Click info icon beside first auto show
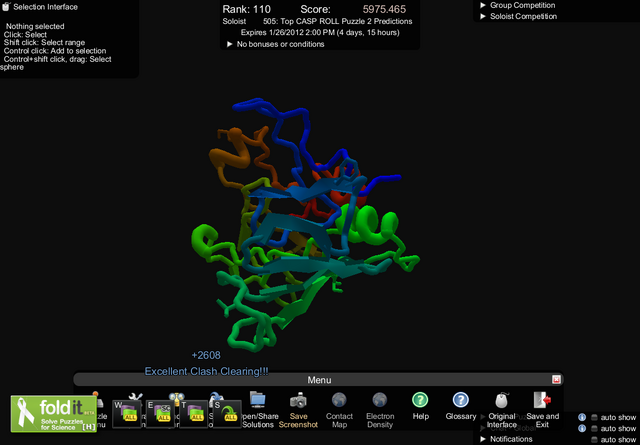640x445 pixels. (582, 417)
